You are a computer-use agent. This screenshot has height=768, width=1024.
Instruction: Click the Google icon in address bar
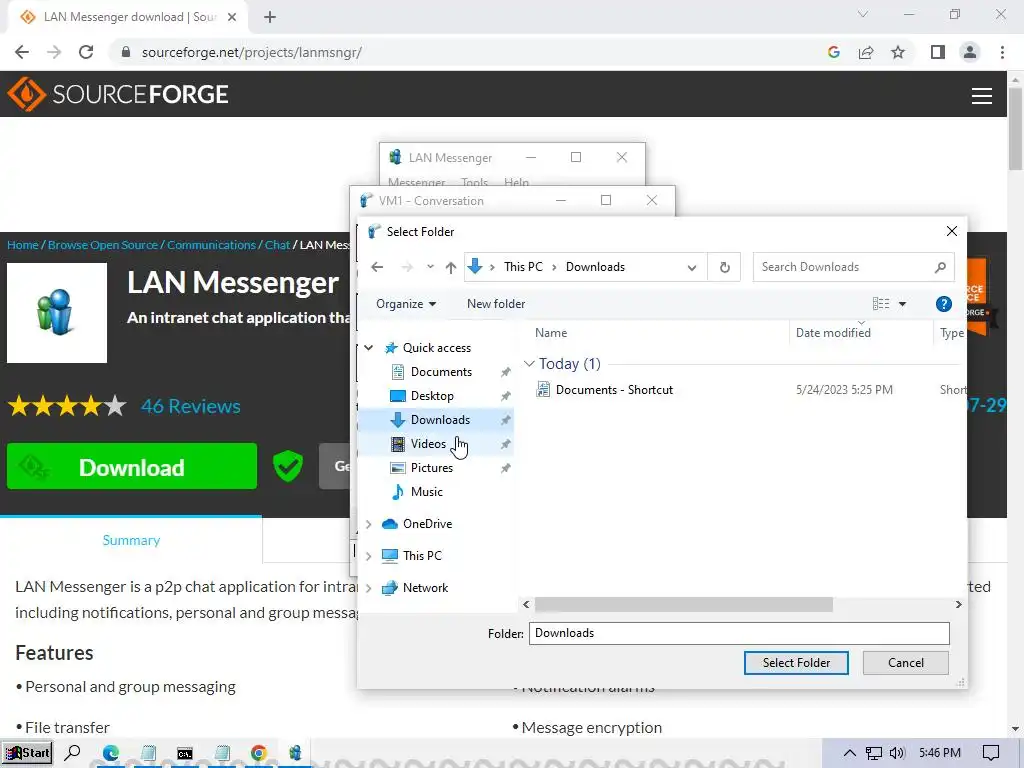(833, 52)
